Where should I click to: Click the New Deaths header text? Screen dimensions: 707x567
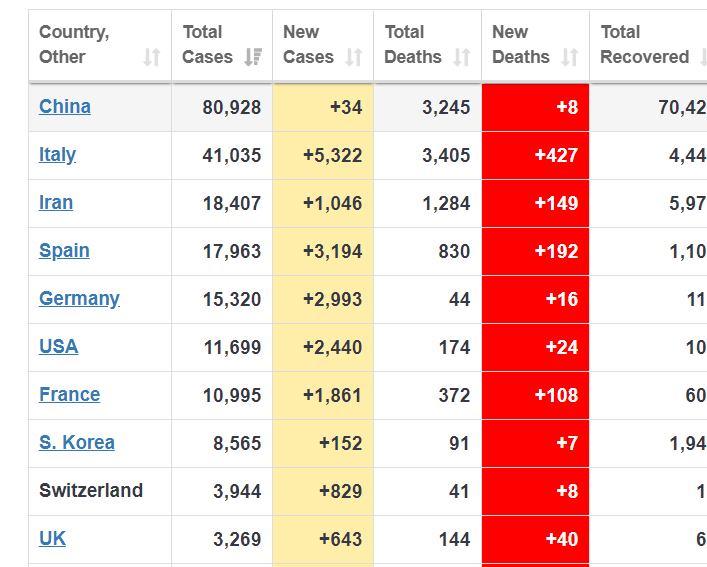point(521,45)
